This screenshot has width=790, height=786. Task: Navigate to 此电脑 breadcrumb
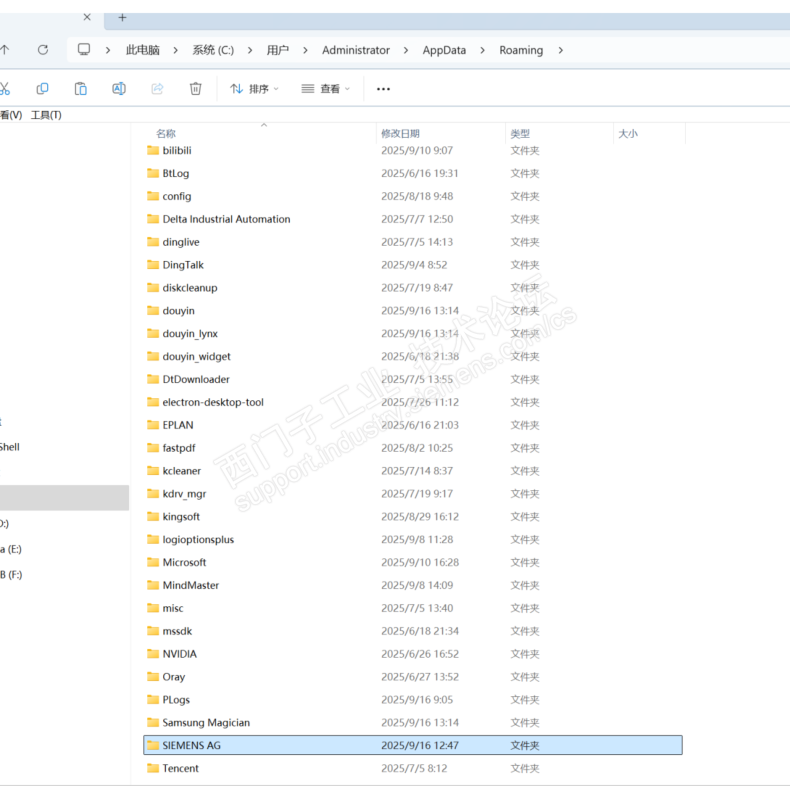143,50
